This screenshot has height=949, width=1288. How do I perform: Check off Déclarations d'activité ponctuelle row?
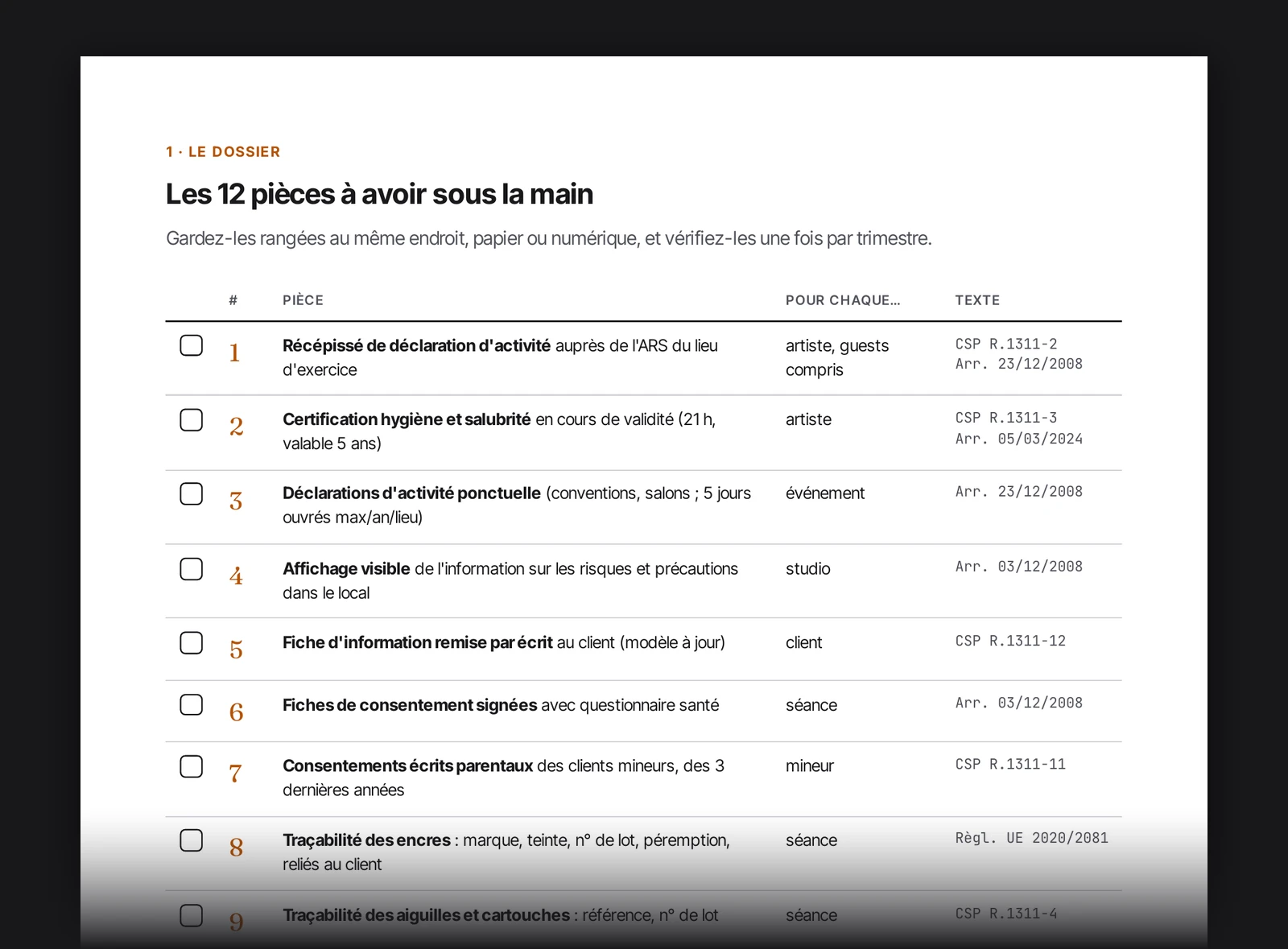click(191, 493)
